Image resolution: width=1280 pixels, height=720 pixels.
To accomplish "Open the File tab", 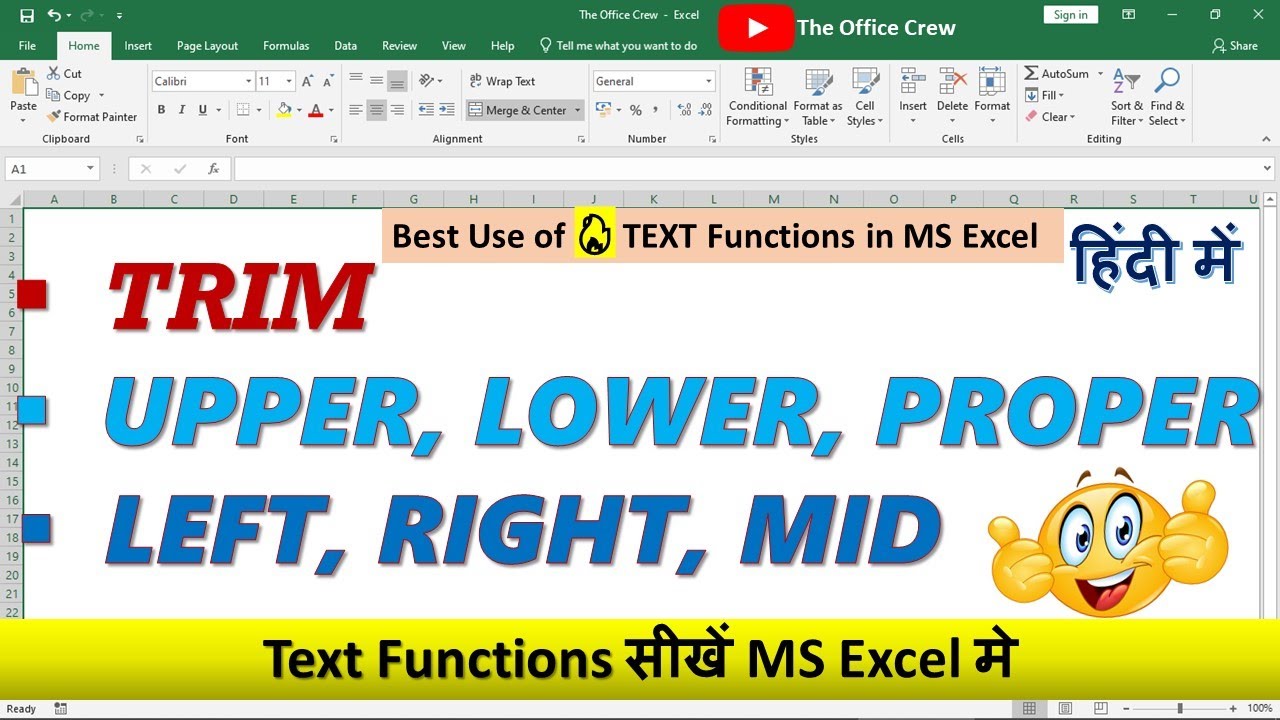I will click(x=27, y=45).
